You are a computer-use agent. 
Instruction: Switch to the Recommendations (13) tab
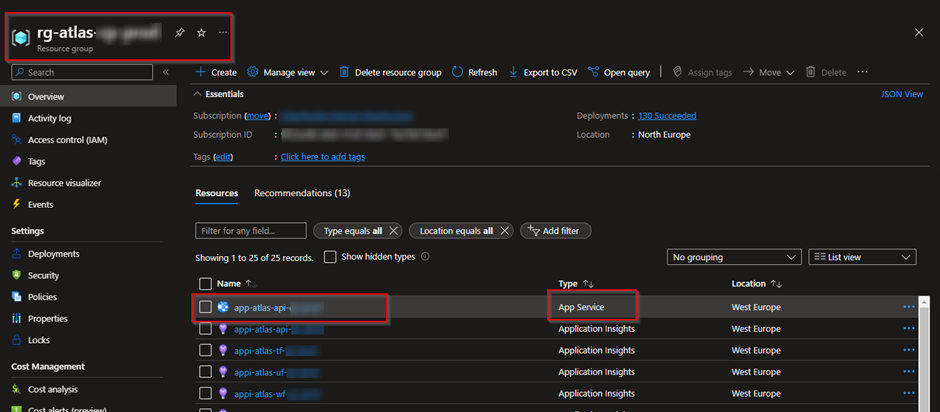click(301, 193)
